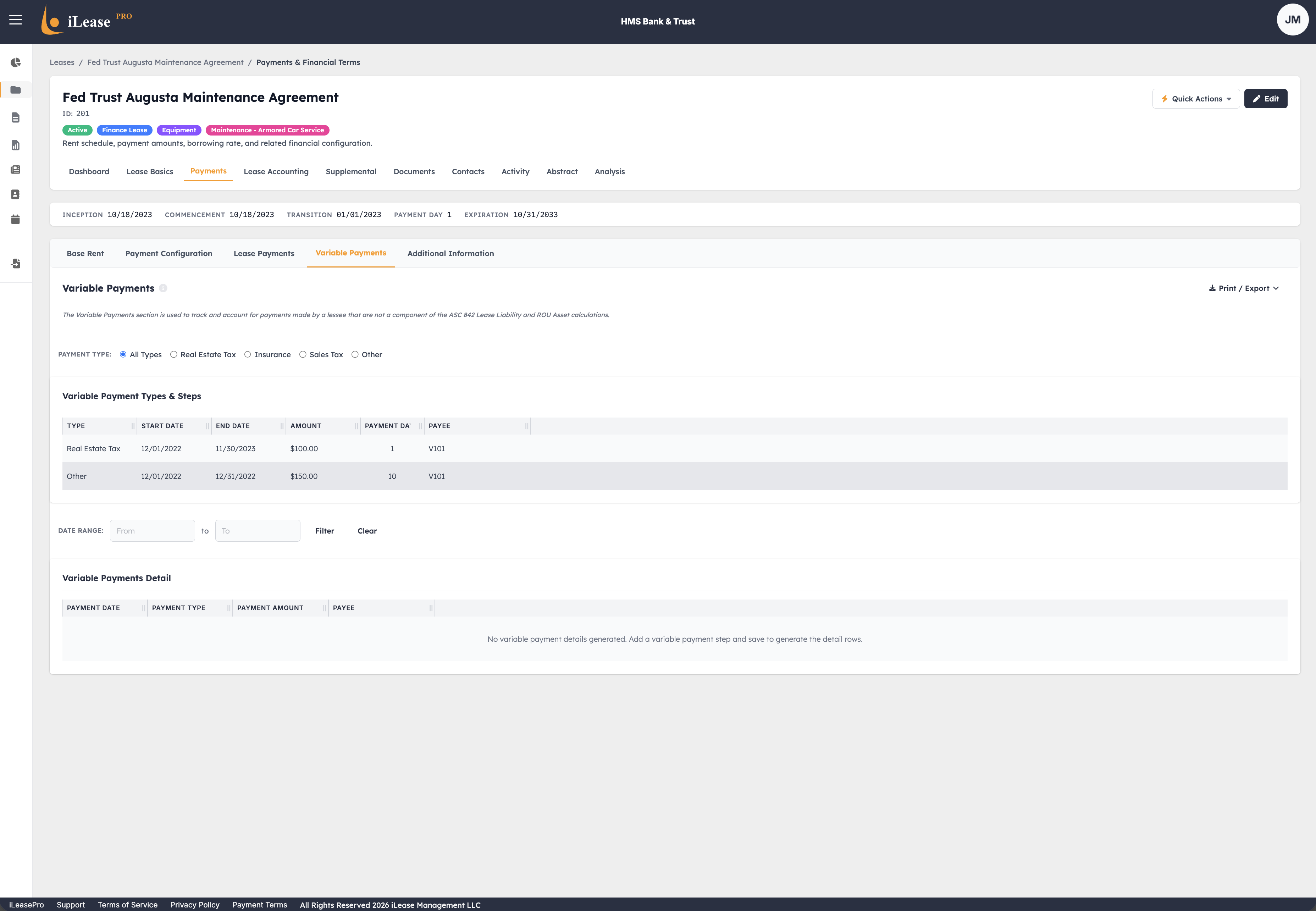Open the folder leases sidebar icon
1316x911 pixels.
(x=16, y=90)
